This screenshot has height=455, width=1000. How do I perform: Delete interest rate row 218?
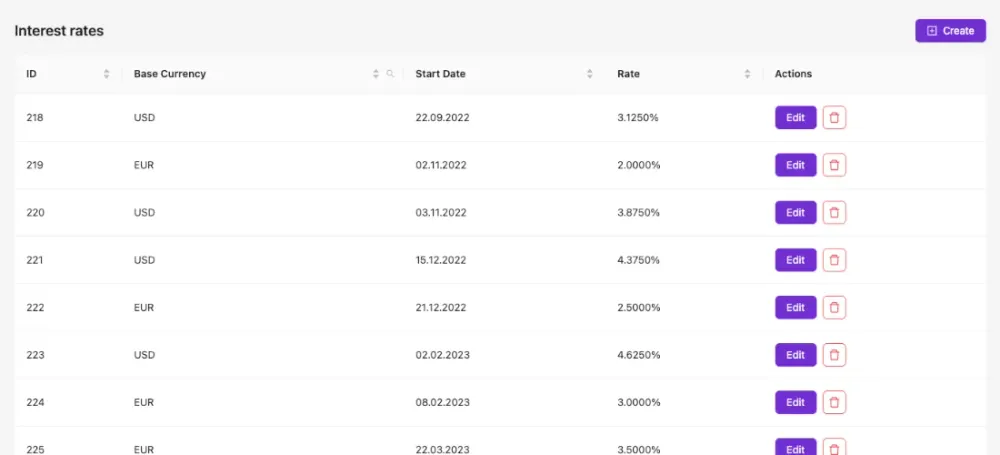pos(834,118)
